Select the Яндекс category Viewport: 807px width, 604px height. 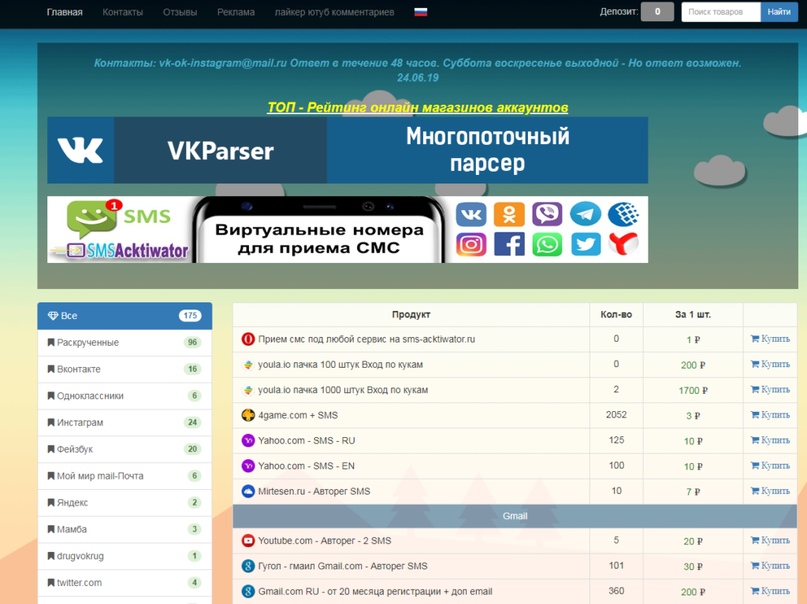(125, 503)
